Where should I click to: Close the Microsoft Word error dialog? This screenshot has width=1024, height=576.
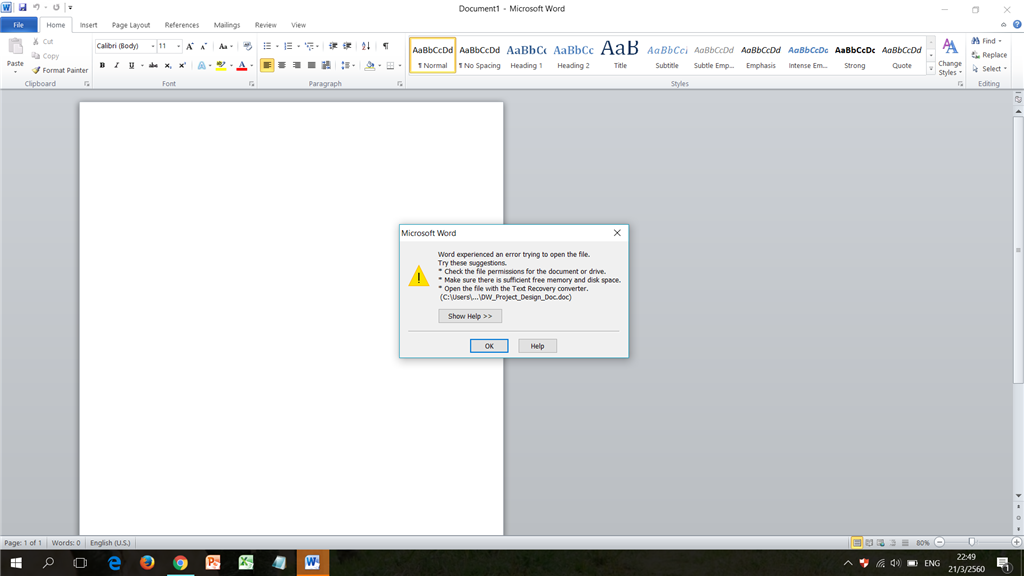617,232
